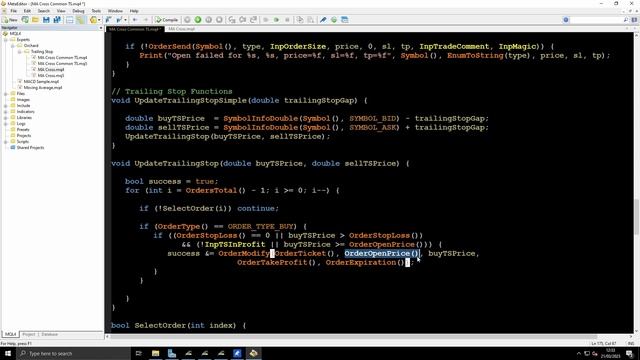Switch to the MA Cross.mq4 editor tab
Viewport: 640px width, 360px height.
tap(181, 29)
